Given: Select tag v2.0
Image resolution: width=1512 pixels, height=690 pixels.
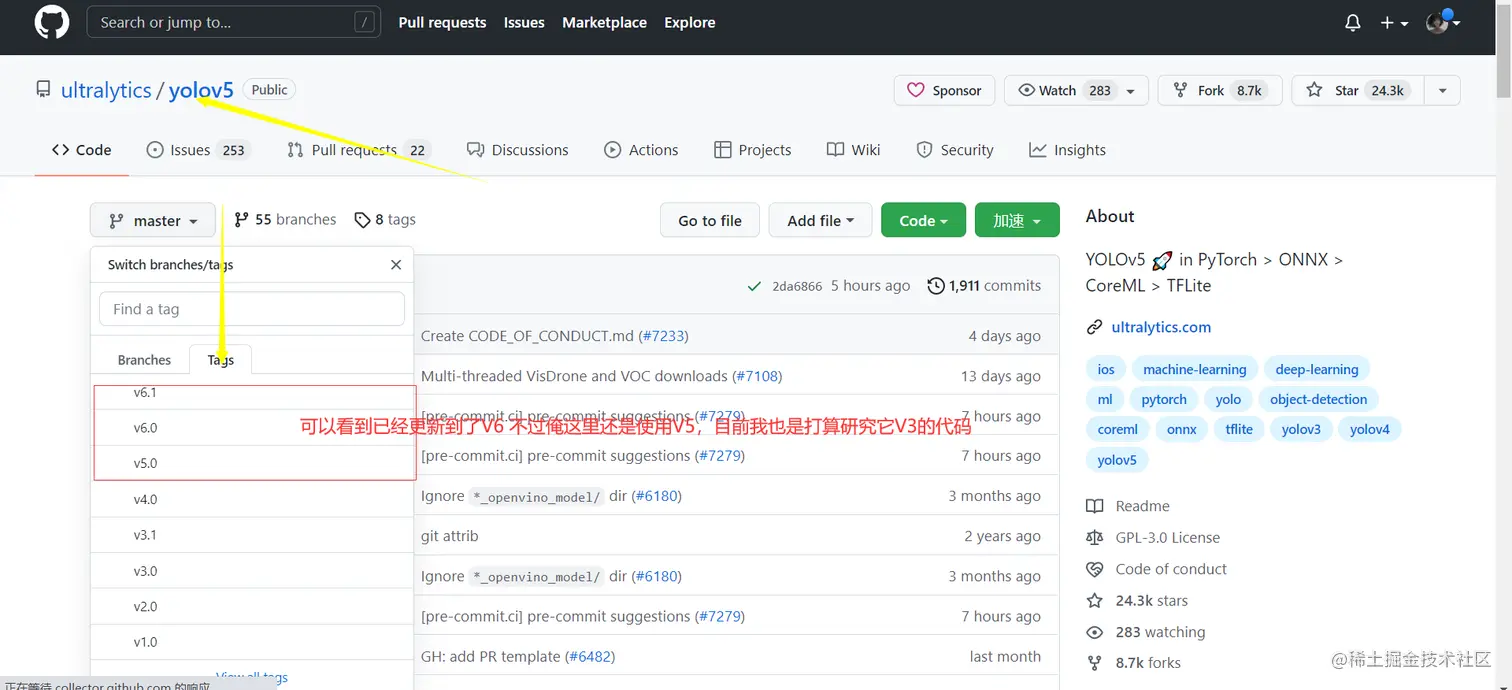Looking at the screenshot, I should click(252, 607).
